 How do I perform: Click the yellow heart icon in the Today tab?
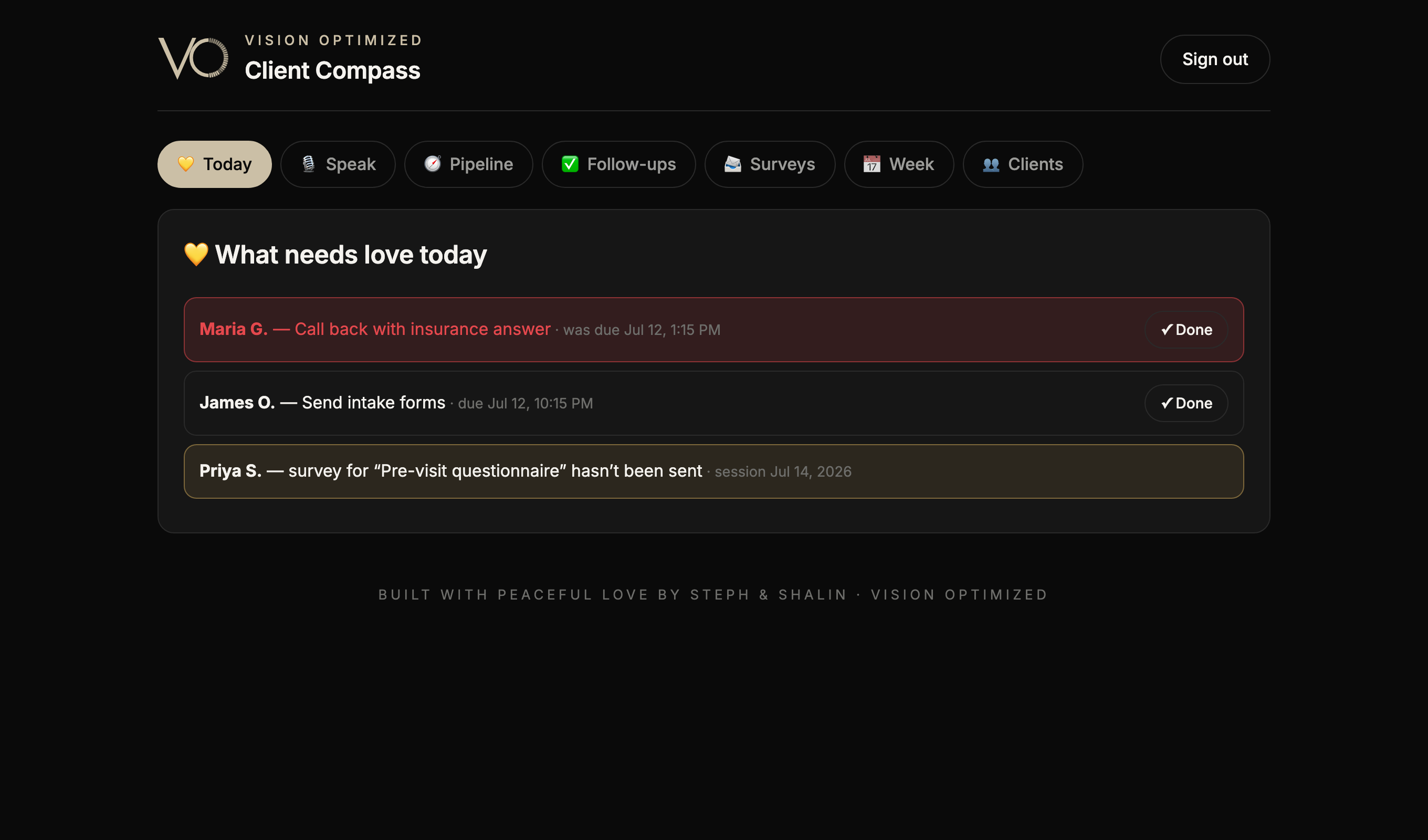[186, 164]
